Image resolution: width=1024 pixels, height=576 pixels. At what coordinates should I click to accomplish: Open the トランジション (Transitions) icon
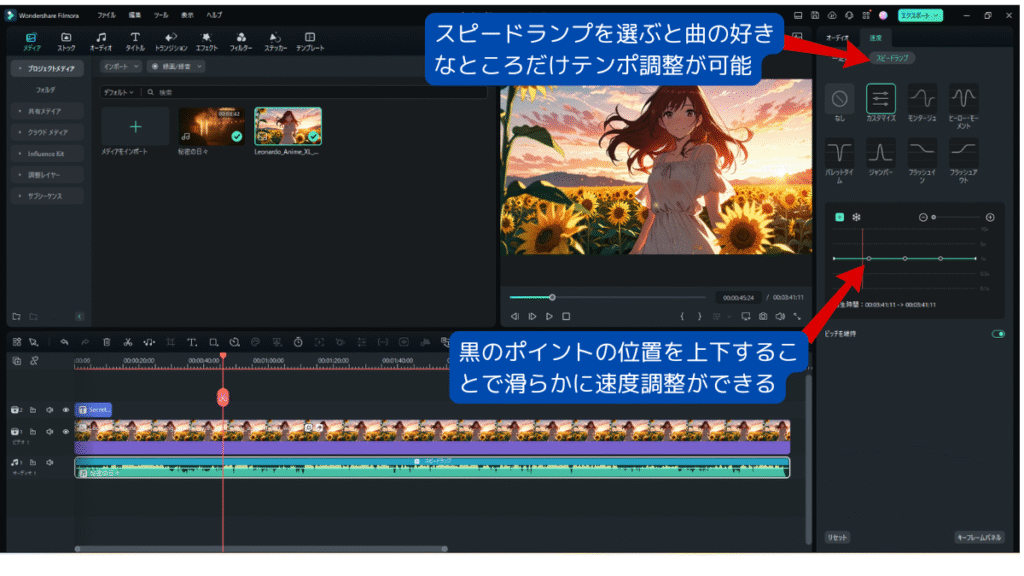(x=171, y=42)
